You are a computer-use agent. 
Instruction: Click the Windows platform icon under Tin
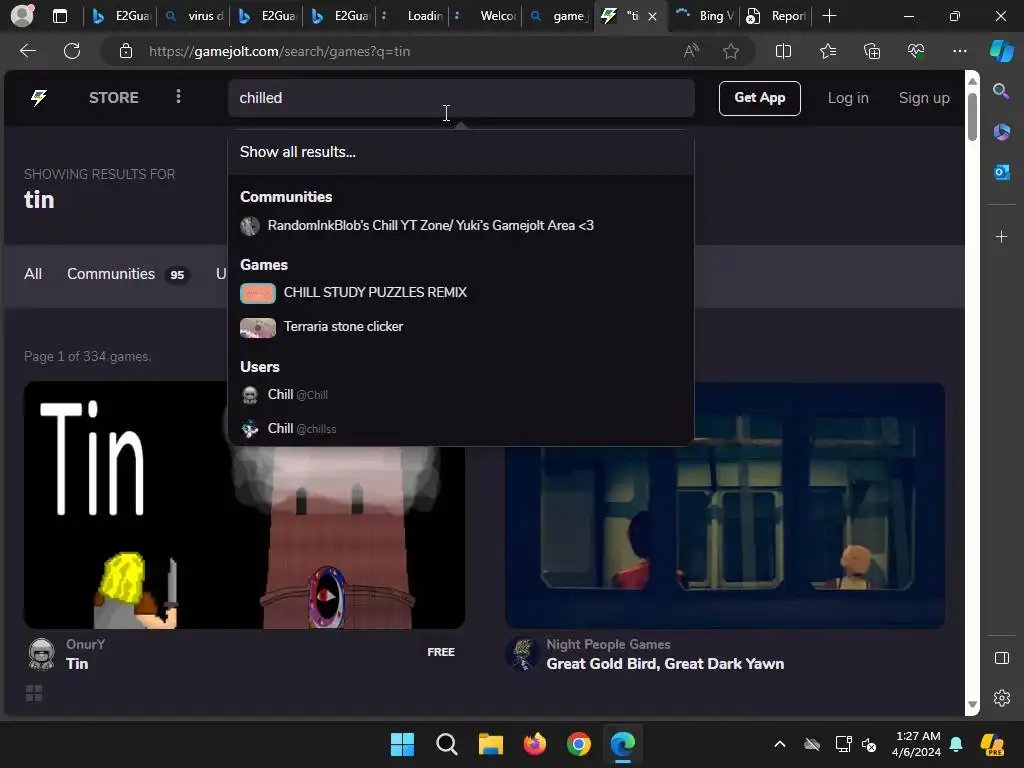pos(34,693)
